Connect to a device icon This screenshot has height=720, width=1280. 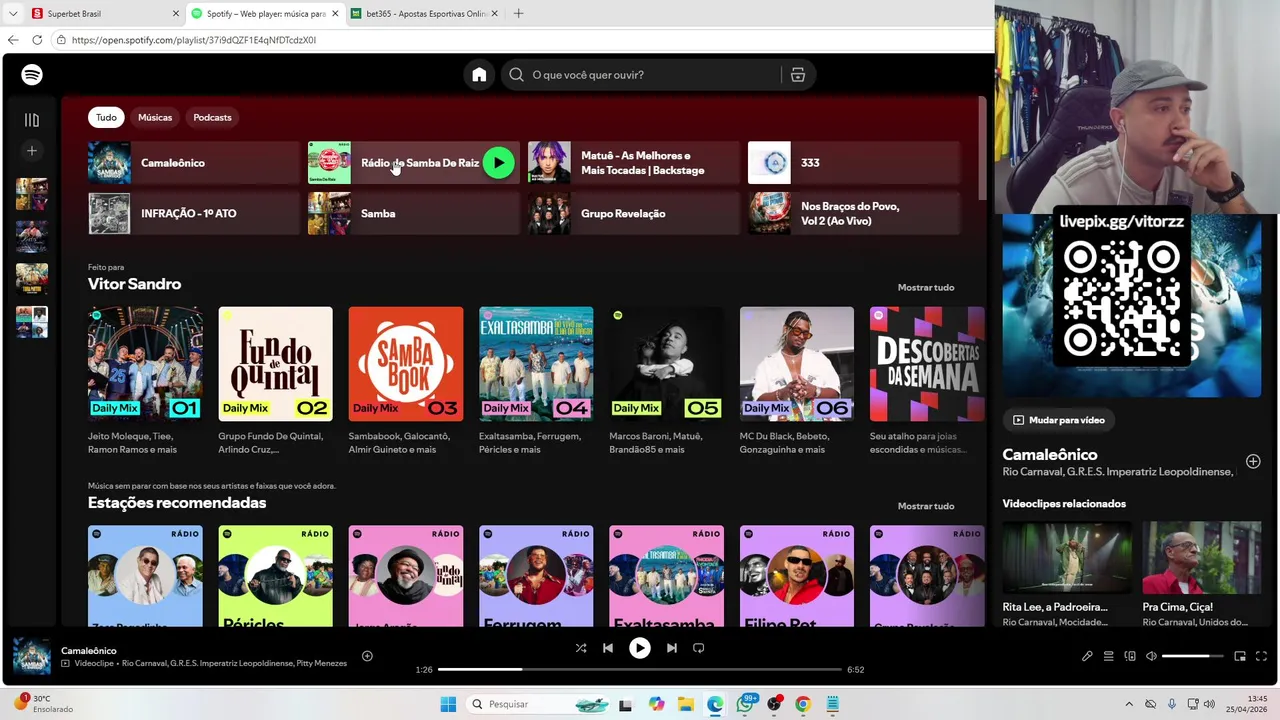pyautogui.click(x=1130, y=656)
